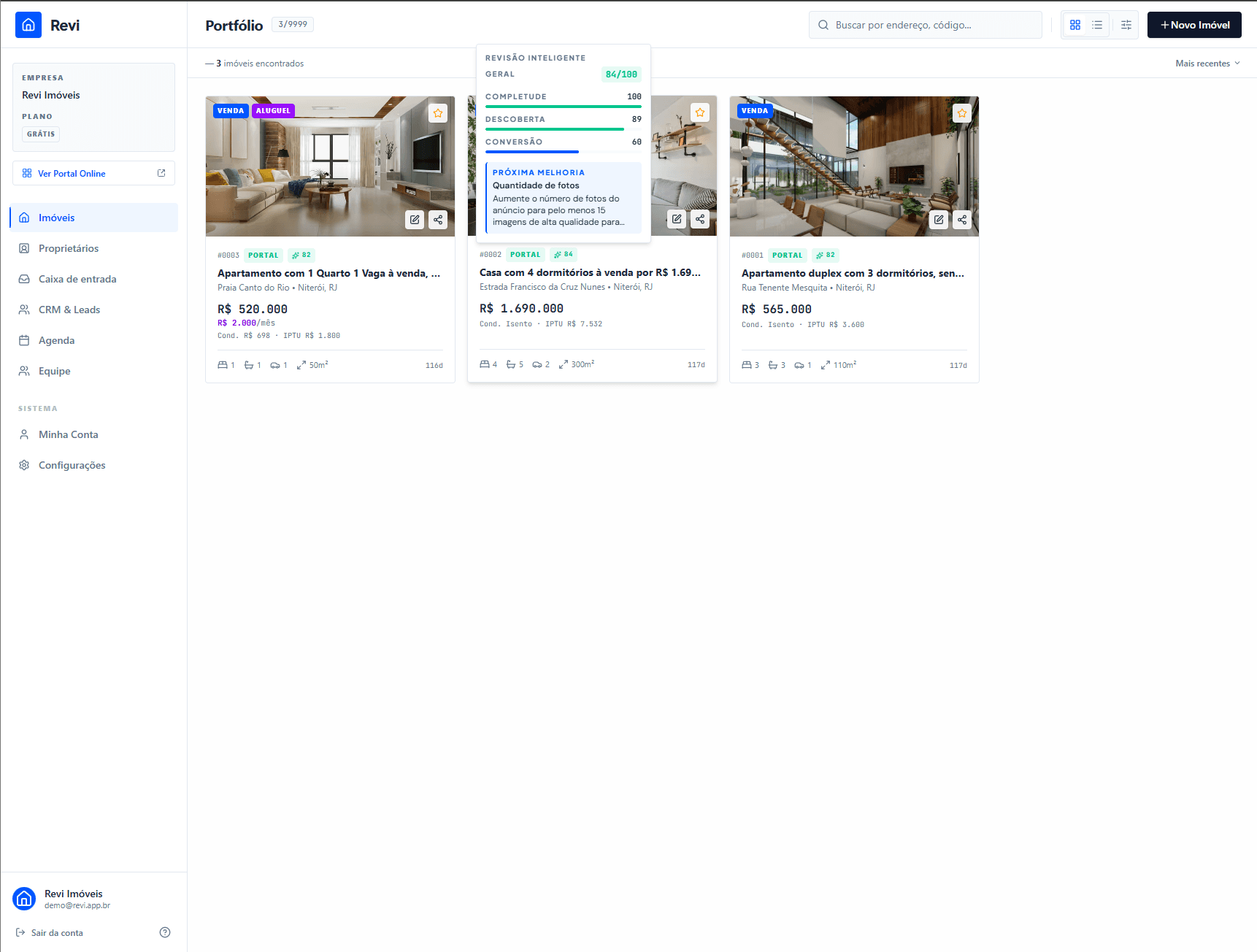Click the Próxima Melhoria suggestion box
The width and height of the screenshot is (1257, 952).
coord(564,197)
